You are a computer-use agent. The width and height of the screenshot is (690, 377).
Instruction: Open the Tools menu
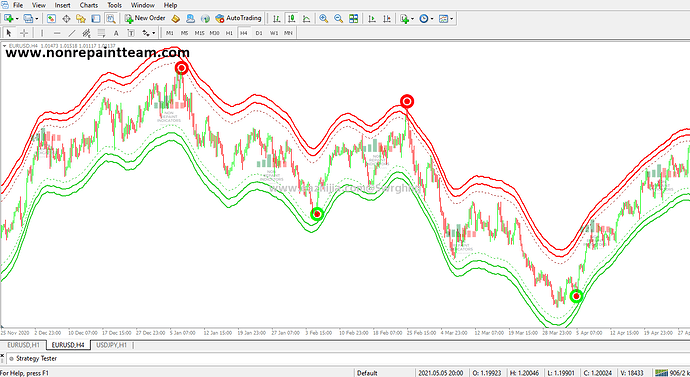(x=114, y=5)
